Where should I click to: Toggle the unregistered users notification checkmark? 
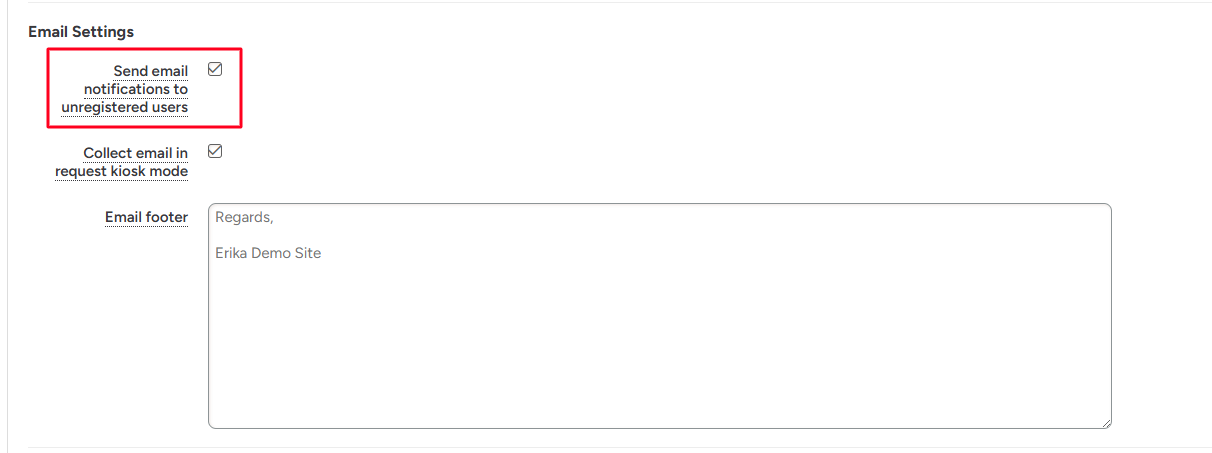point(215,70)
